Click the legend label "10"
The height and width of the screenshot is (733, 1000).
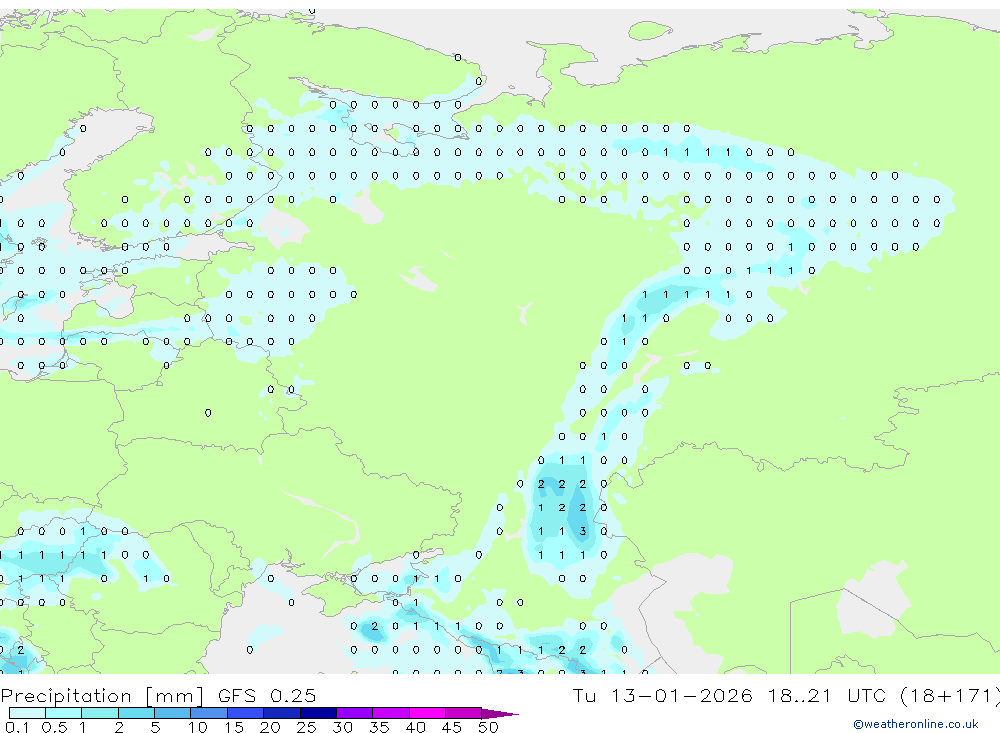pos(197,727)
